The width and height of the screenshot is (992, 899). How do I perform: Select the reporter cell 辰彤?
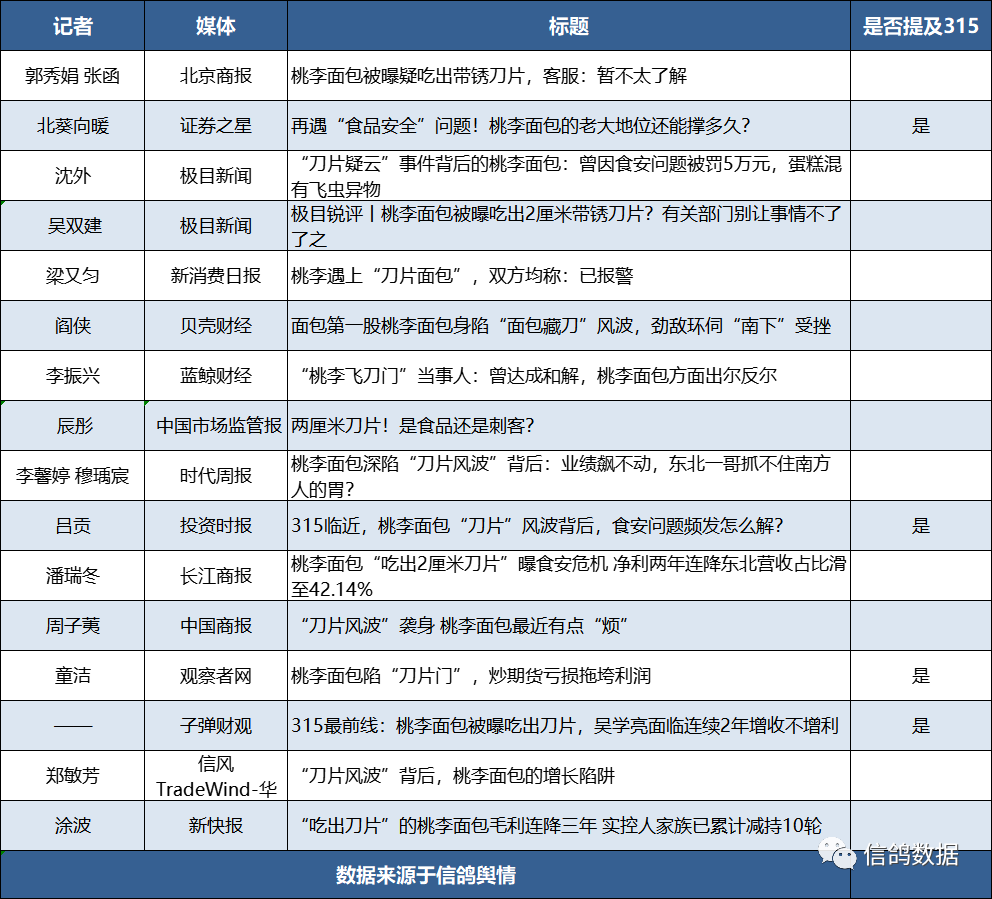tap(72, 426)
